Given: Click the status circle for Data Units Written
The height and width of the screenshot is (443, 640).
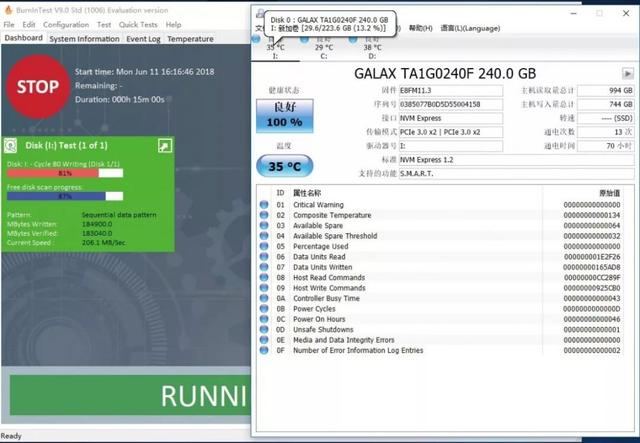Looking at the screenshot, I should (264, 267).
